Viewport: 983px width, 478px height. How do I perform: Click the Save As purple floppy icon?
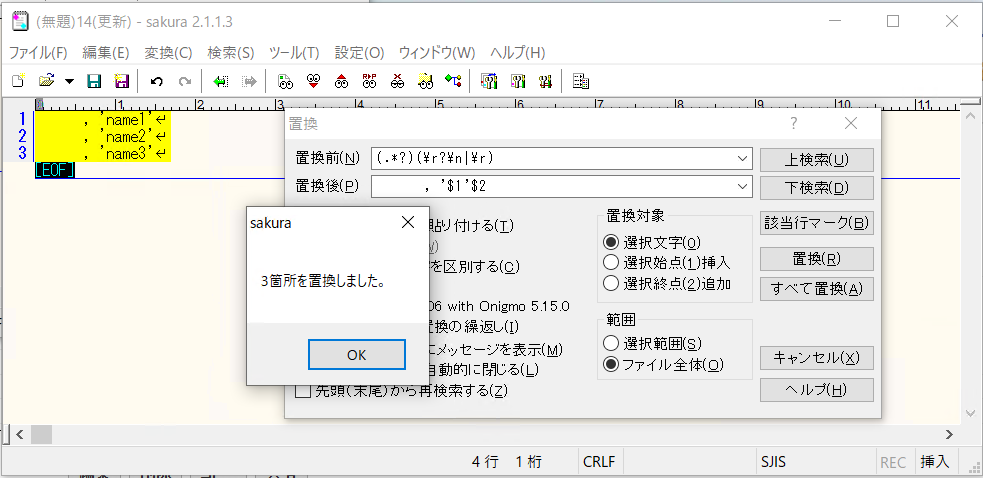(121, 81)
